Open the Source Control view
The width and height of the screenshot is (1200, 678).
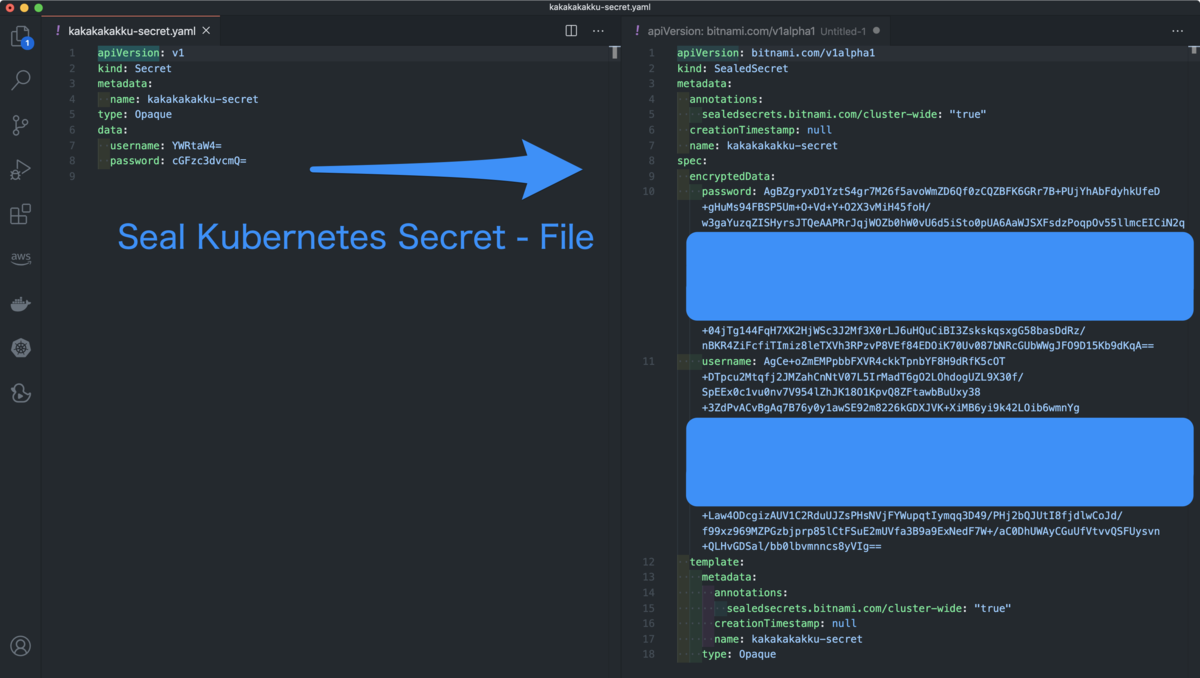point(20,125)
